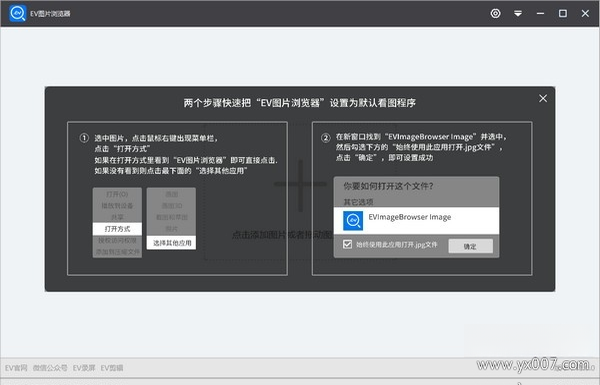Viewport: 600px width, 385px height.
Task: Open settings via the target-shaped title bar icon
Action: coord(496,13)
